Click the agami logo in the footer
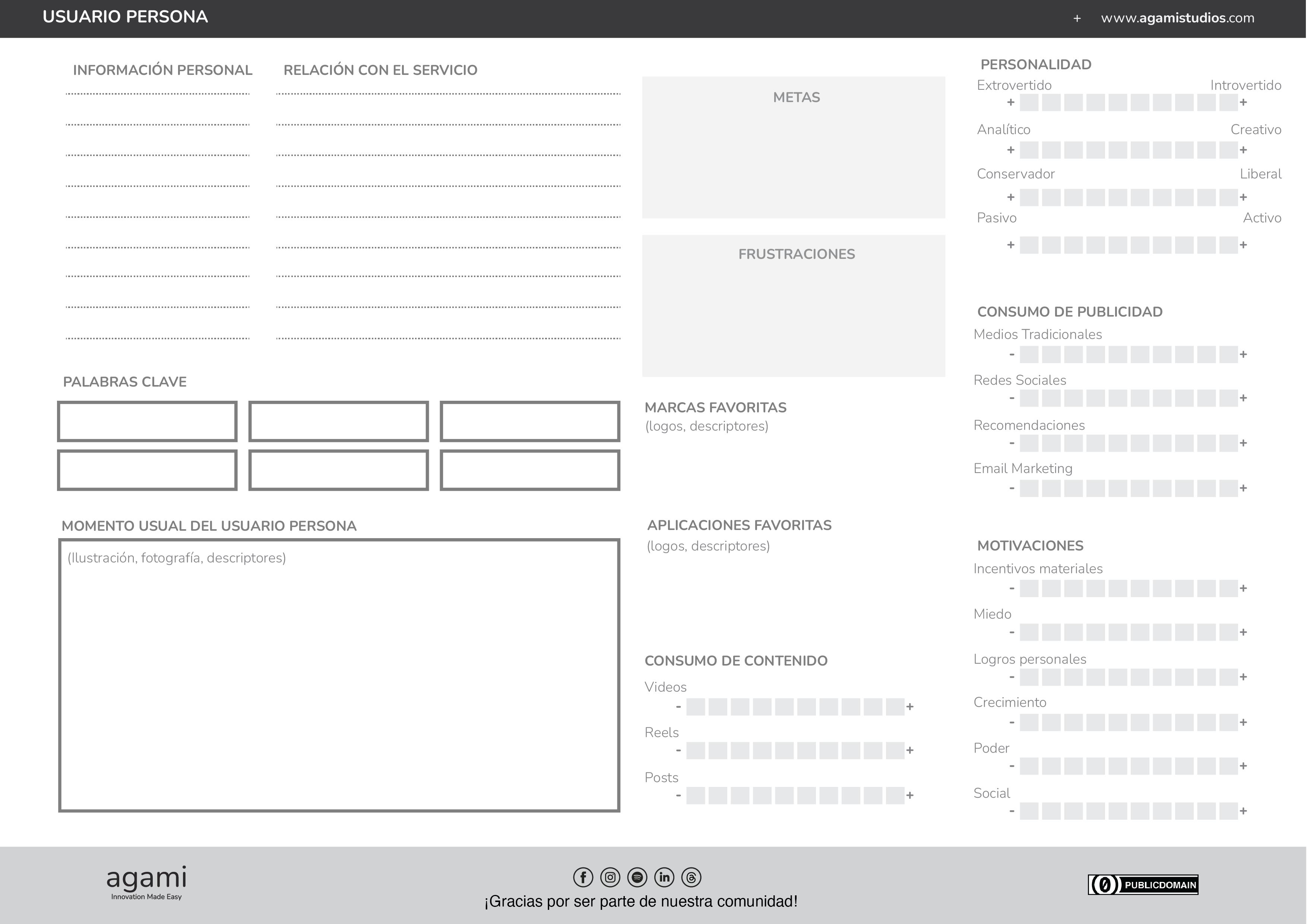This screenshot has width=1307, height=924. coord(146,883)
